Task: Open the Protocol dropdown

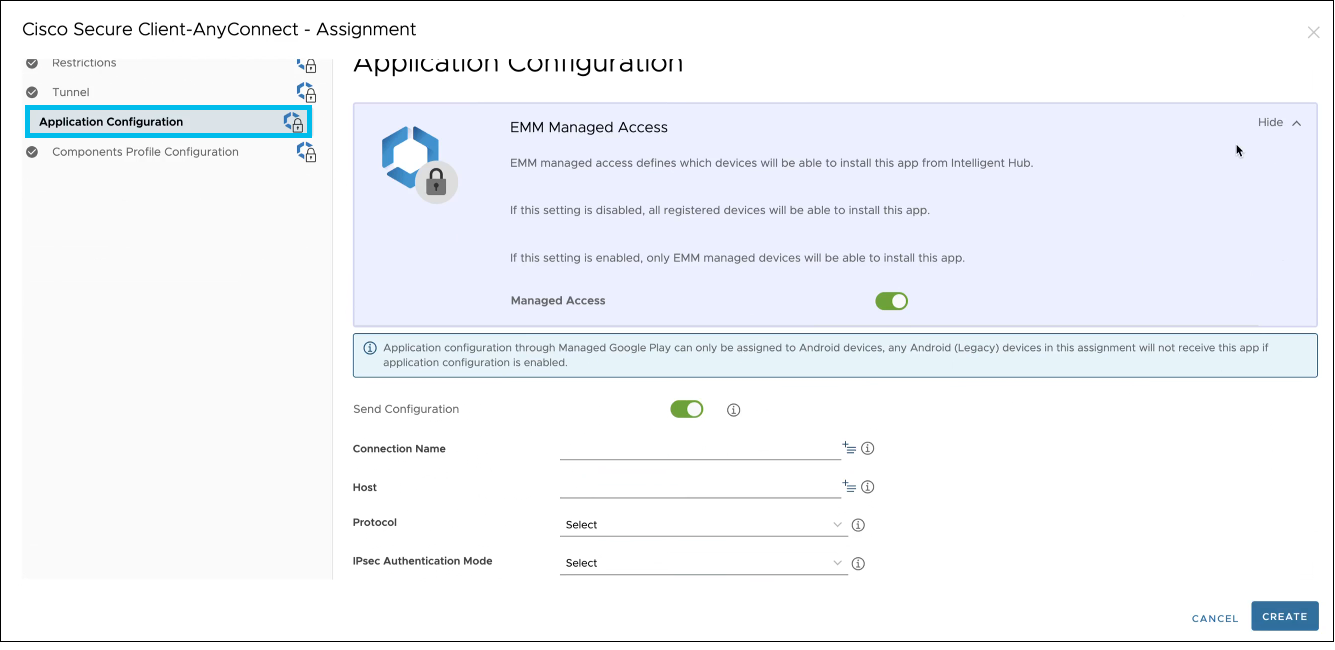Action: pyautogui.click(x=704, y=525)
